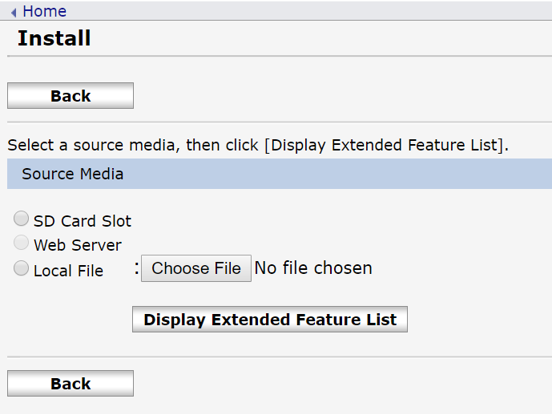Click the back arrow icon beside Home
The height and width of the screenshot is (414, 554).
[x=14, y=13]
